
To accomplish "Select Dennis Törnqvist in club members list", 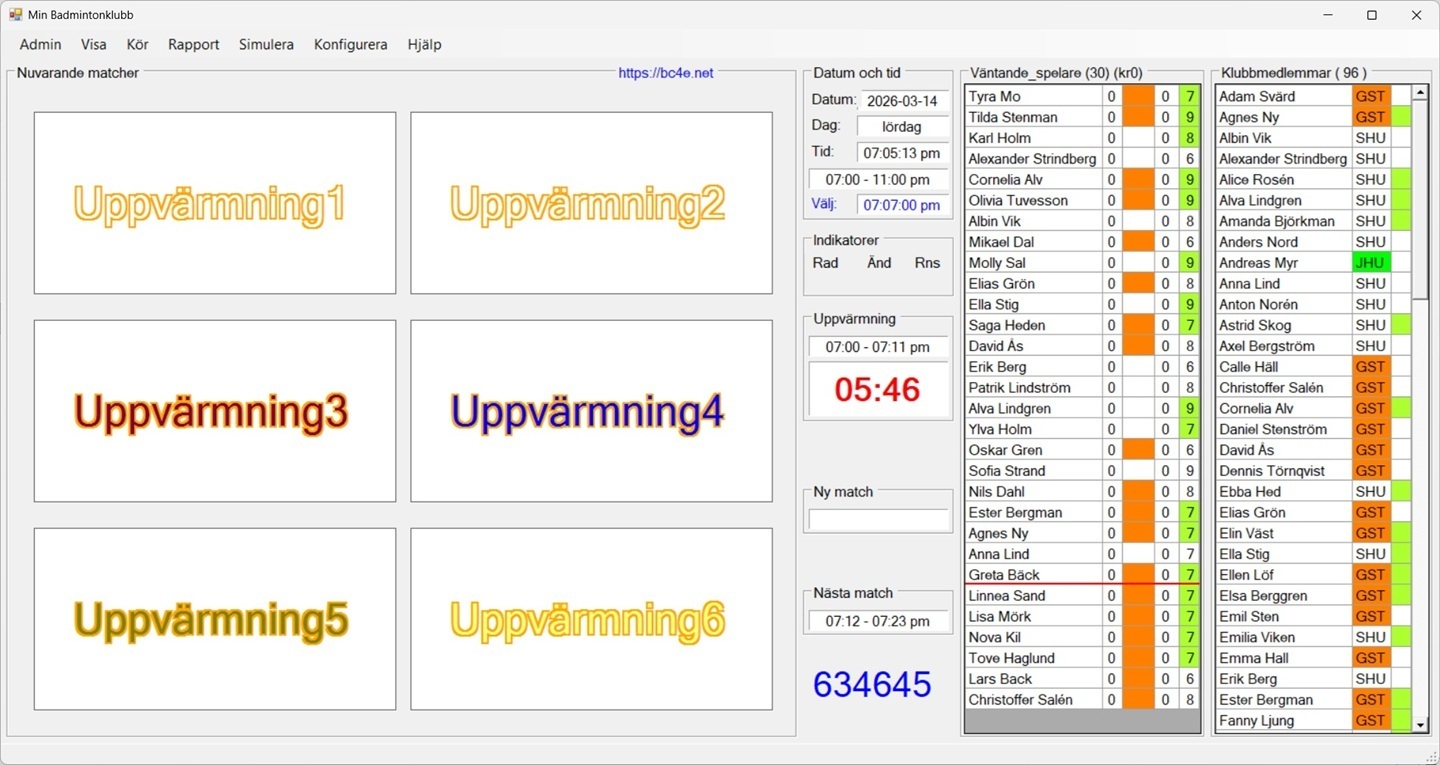I will point(1283,471).
